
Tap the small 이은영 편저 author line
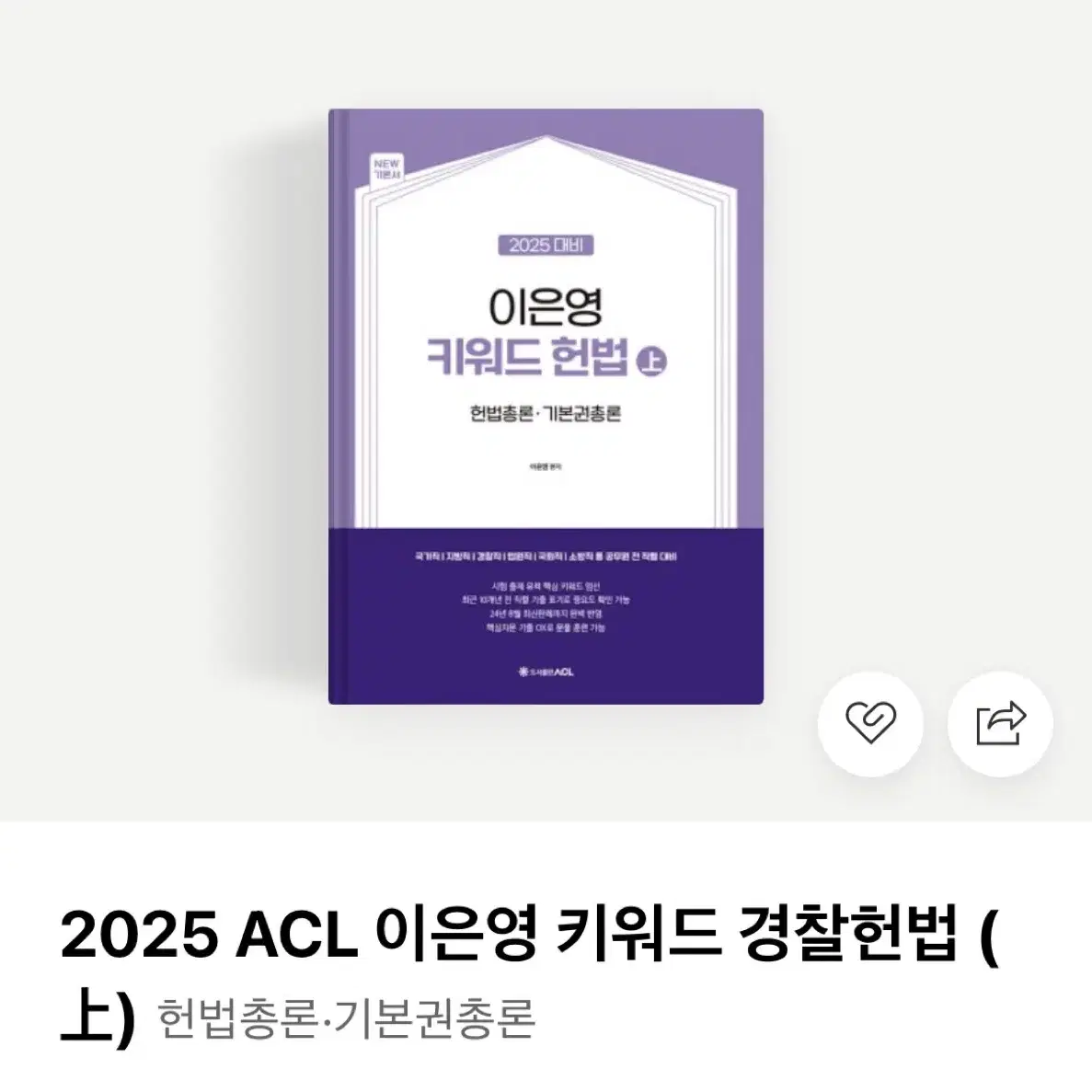[546, 466]
